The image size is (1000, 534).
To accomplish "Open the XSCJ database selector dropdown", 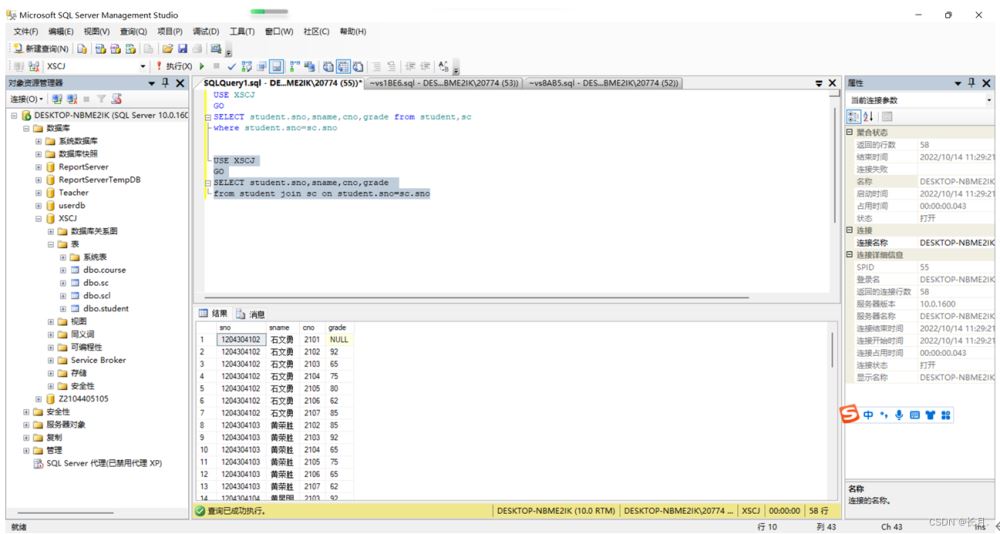I will [143, 66].
